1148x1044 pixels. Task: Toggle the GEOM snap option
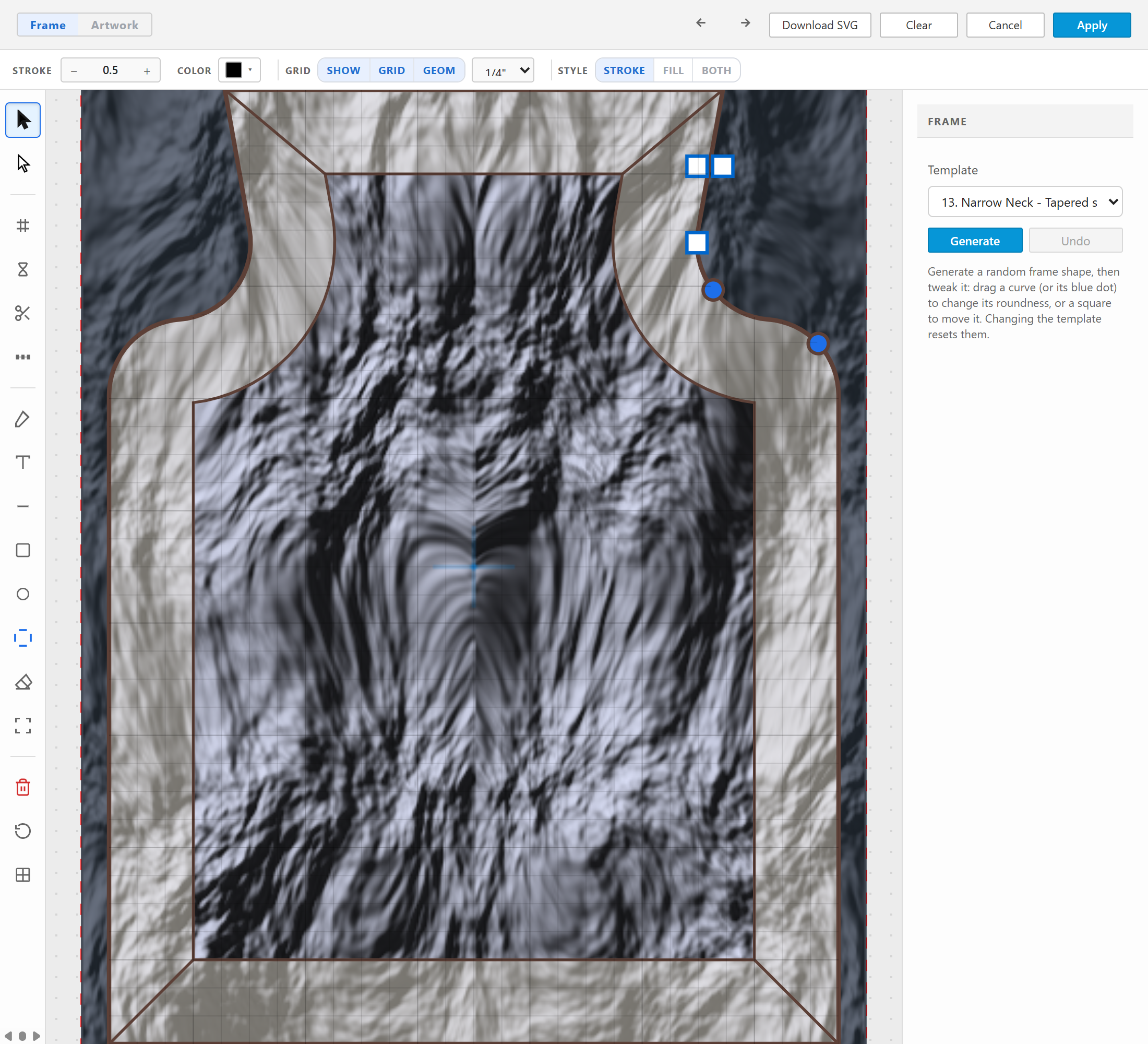(x=439, y=70)
